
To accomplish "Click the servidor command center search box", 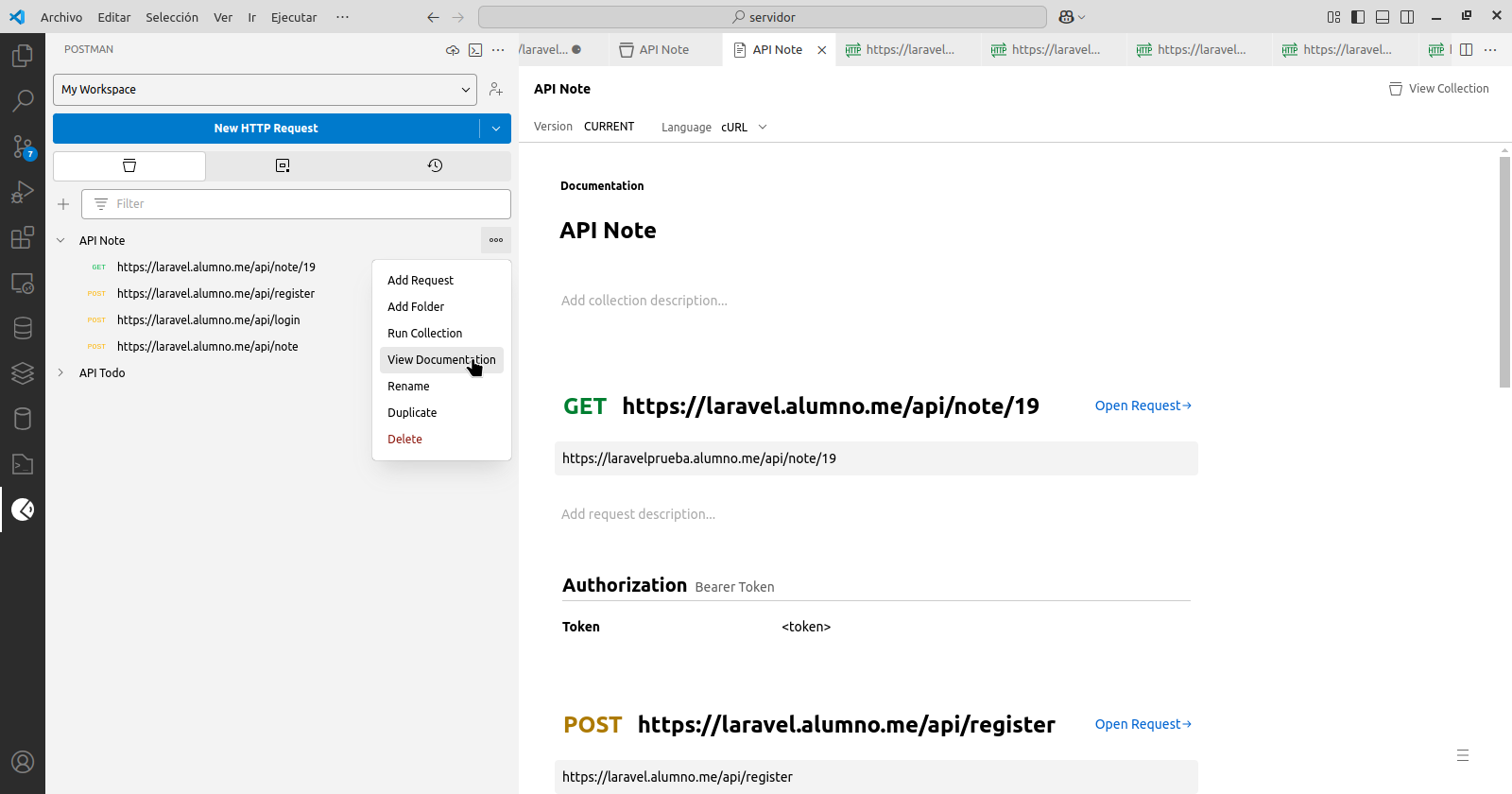I will coord(763,17).
